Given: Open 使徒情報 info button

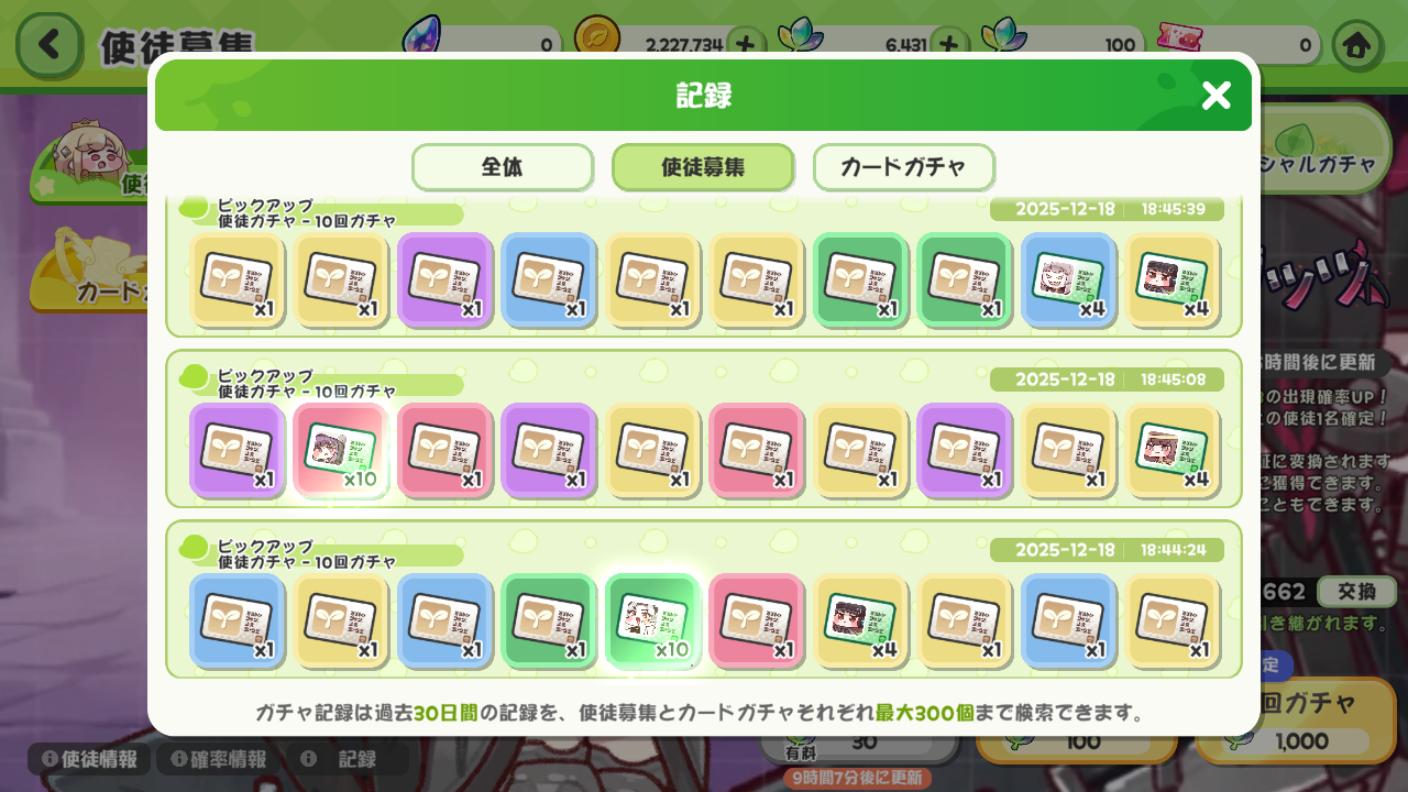Looking at the screenshot, I should coord(89,759).
